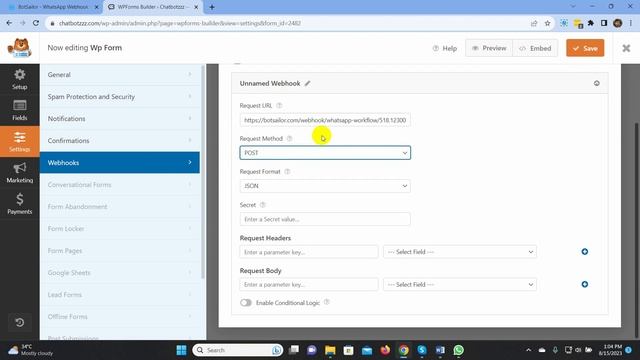Click the Secret value input field
The image size is (640, 360).
pos(325,219)
